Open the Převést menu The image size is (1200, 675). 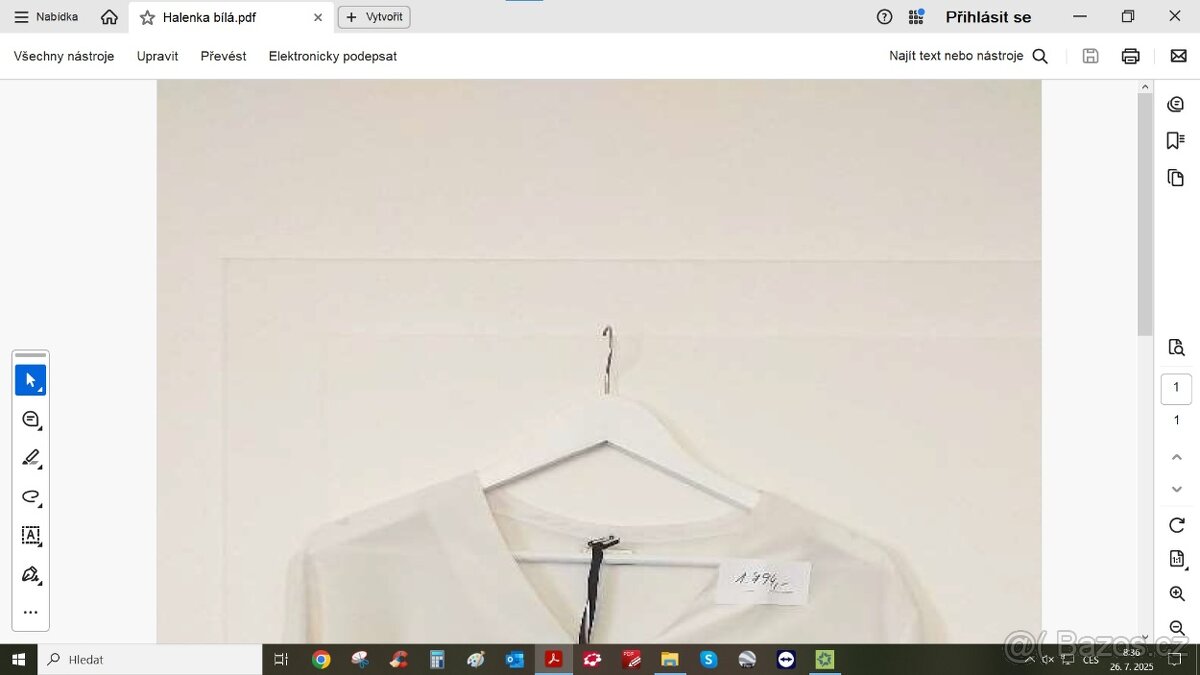pos(223,56)
